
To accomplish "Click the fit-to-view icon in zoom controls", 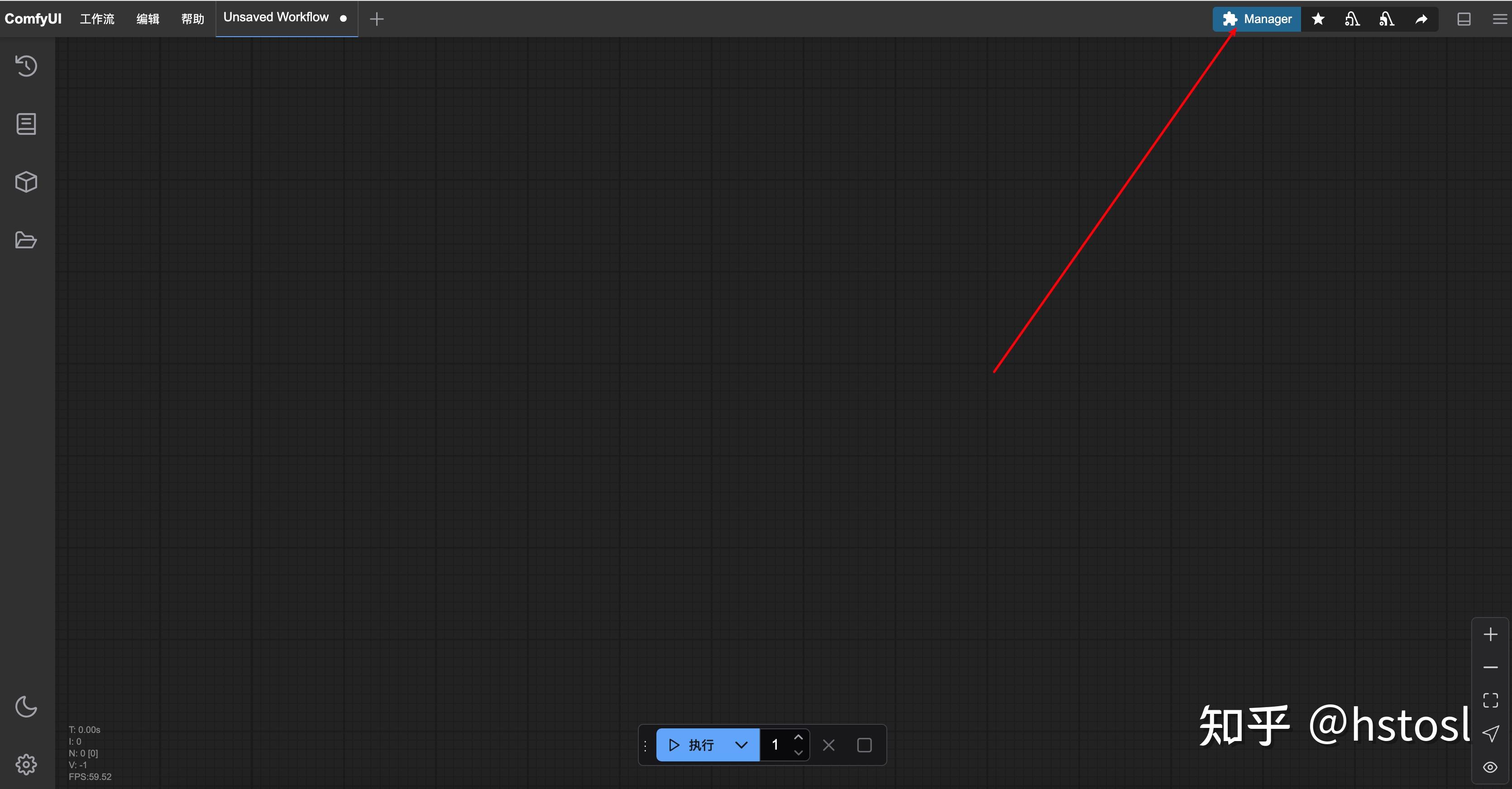I will click(1490, 699).
